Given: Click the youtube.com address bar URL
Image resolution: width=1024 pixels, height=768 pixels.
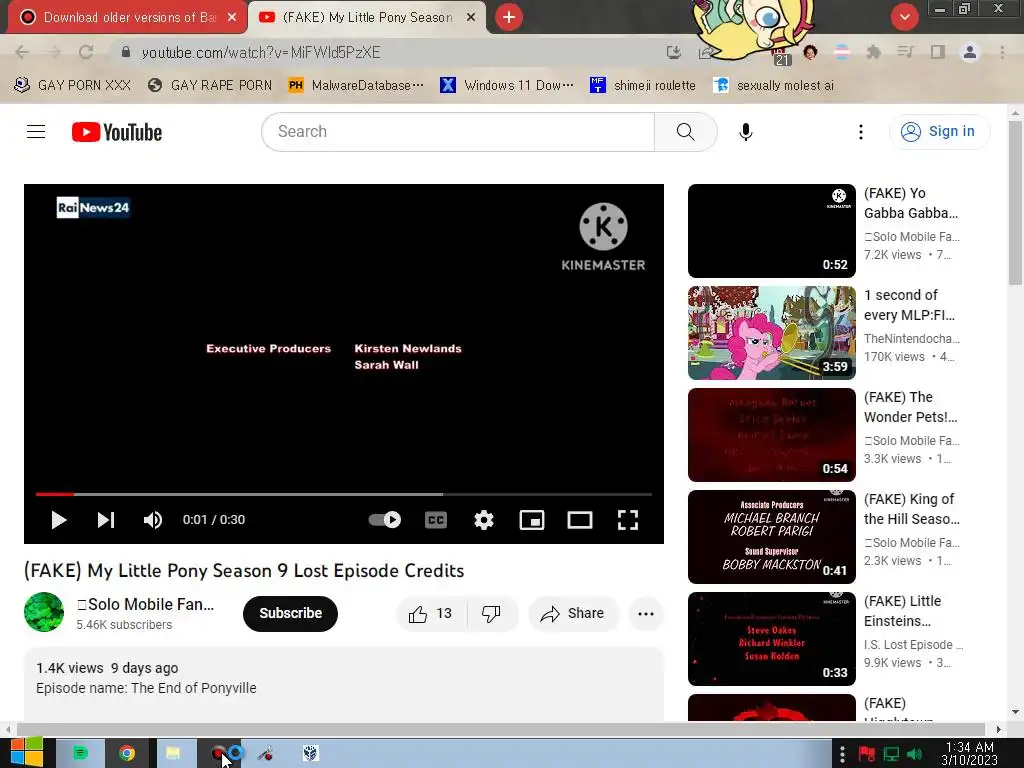Looking at the screenshot, I should (261, 52).
